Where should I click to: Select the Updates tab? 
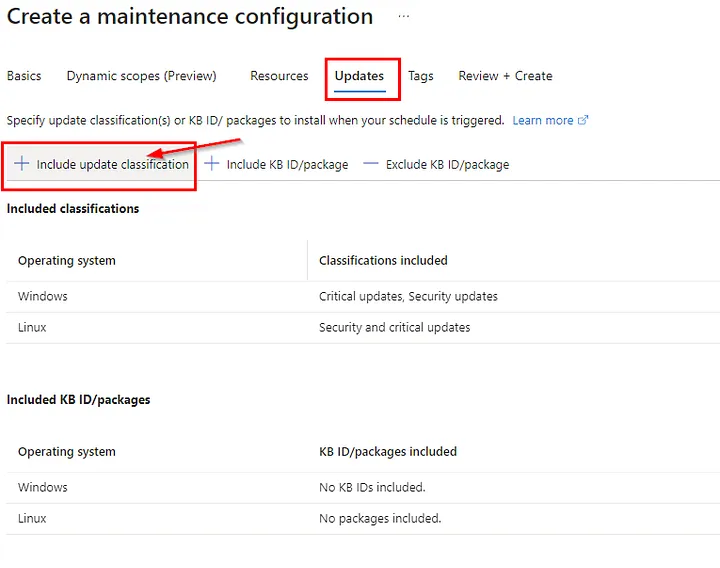point(359,76)
